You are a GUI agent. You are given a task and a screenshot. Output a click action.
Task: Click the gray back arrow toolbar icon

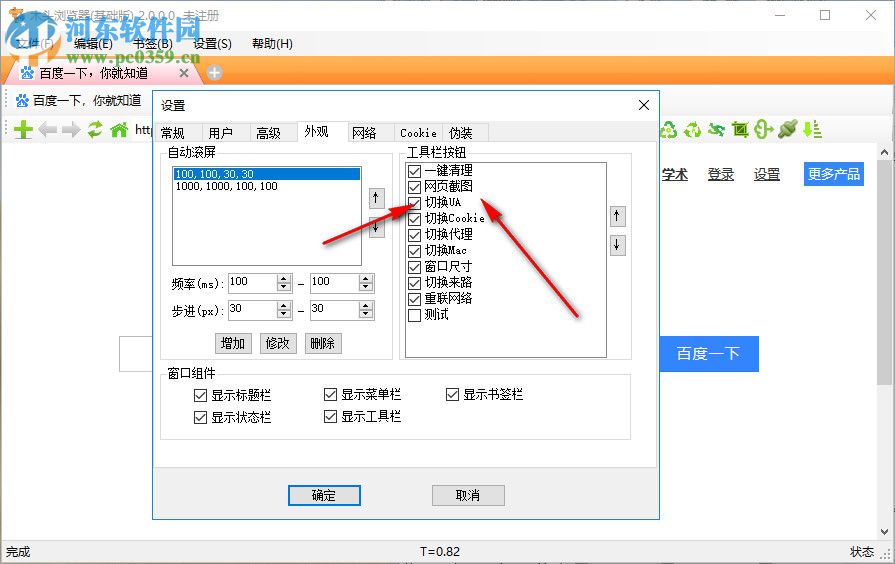pos(48,130)
